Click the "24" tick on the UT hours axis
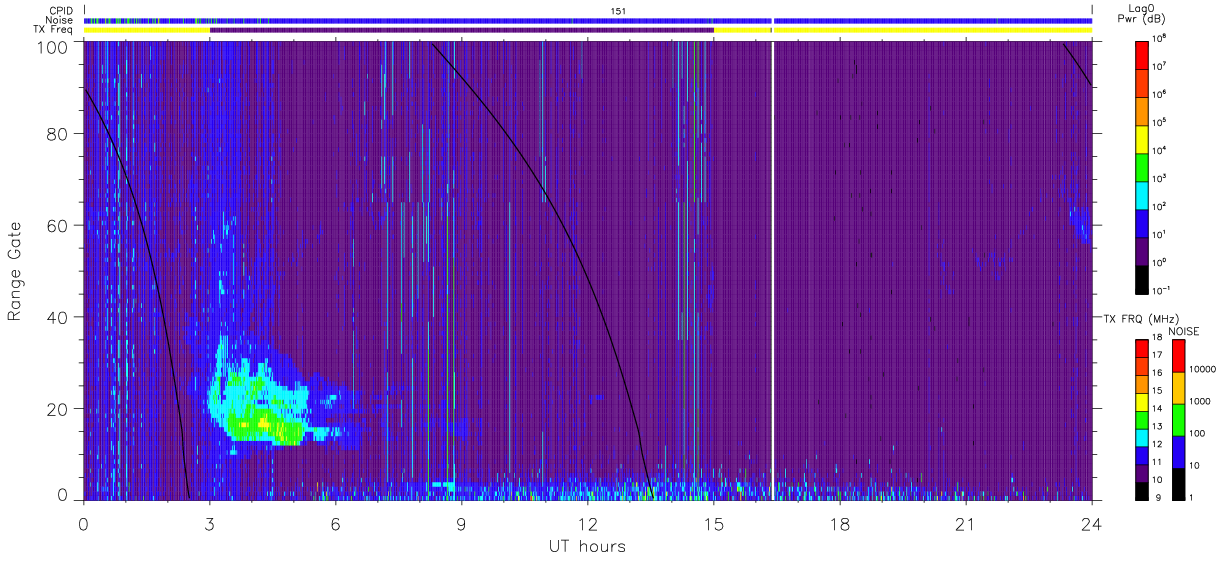Image resolution: width=1228 pixels, height=567 pixels. [1092, 524]
